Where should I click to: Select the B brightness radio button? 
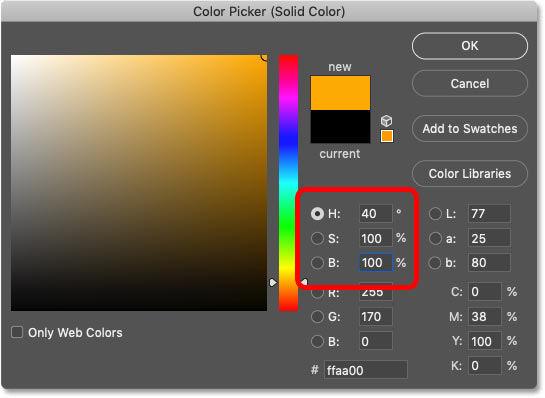click(x=317, y=263)
